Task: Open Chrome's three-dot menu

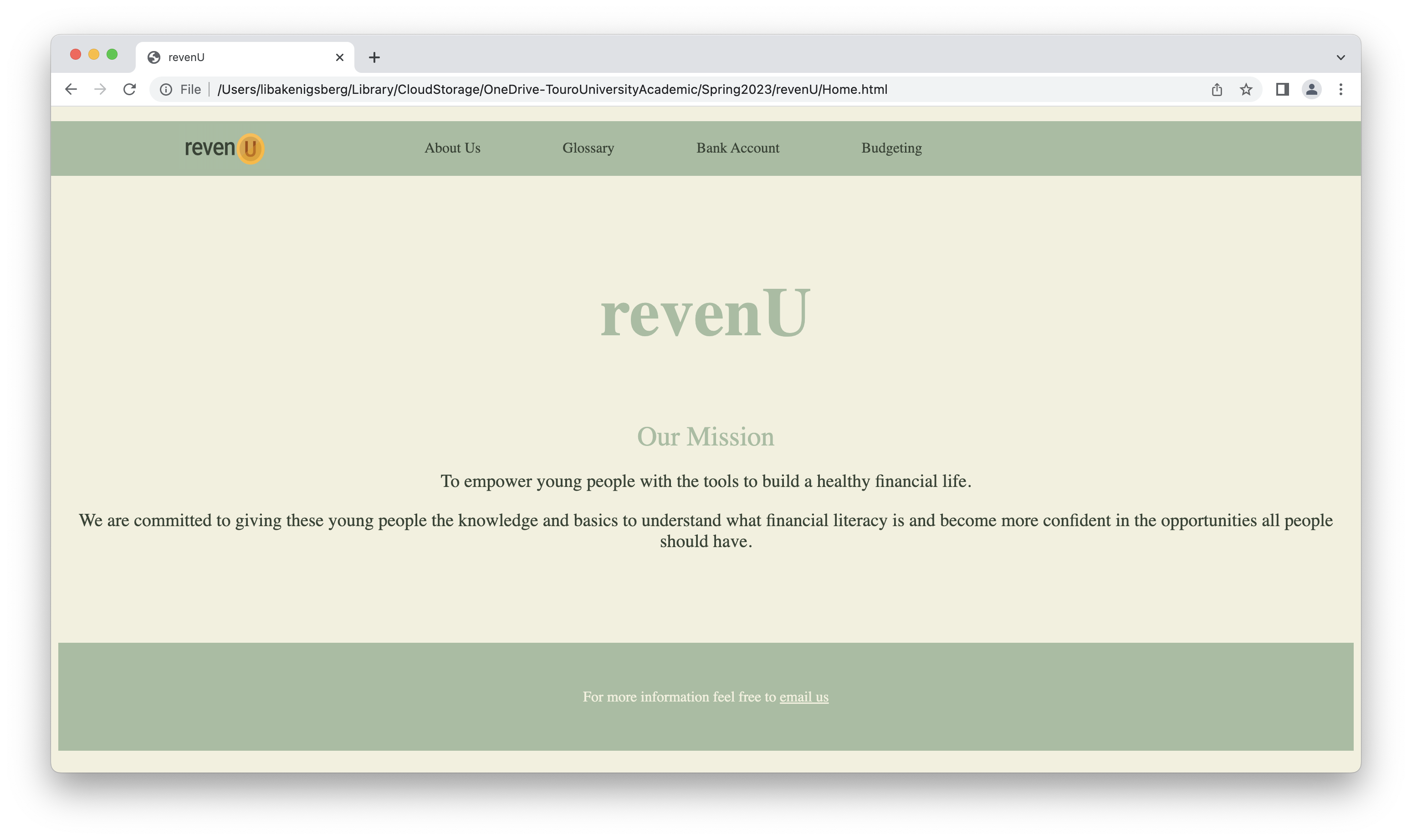Action: [1340, 89]
